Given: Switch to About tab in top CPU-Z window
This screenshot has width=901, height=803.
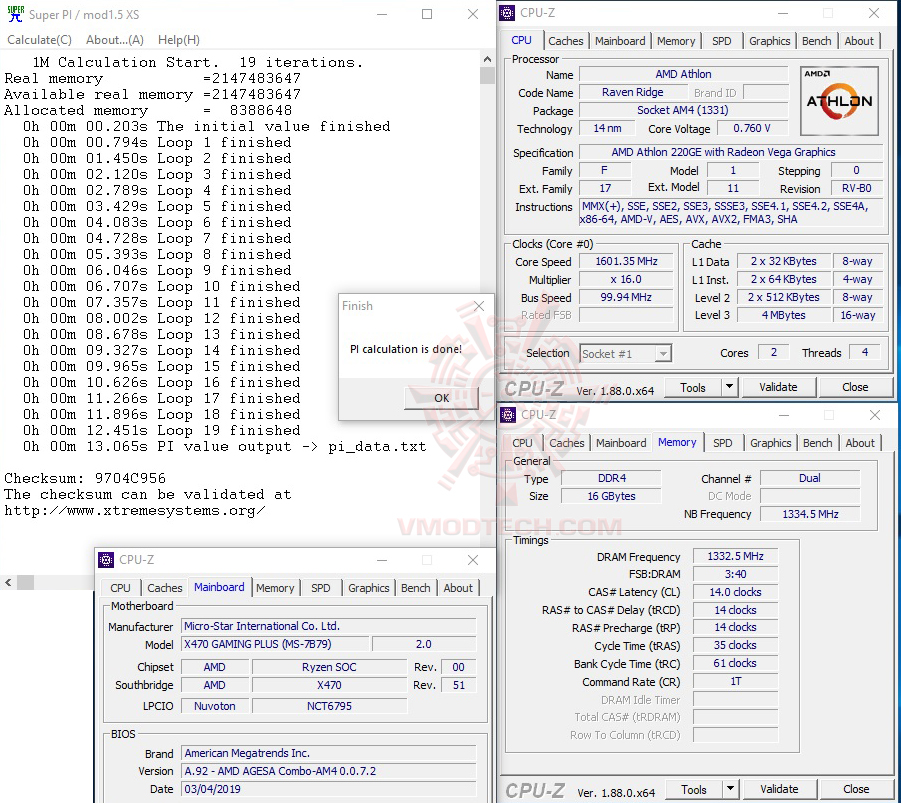Looking at the screenshot, I should (859, 41).
